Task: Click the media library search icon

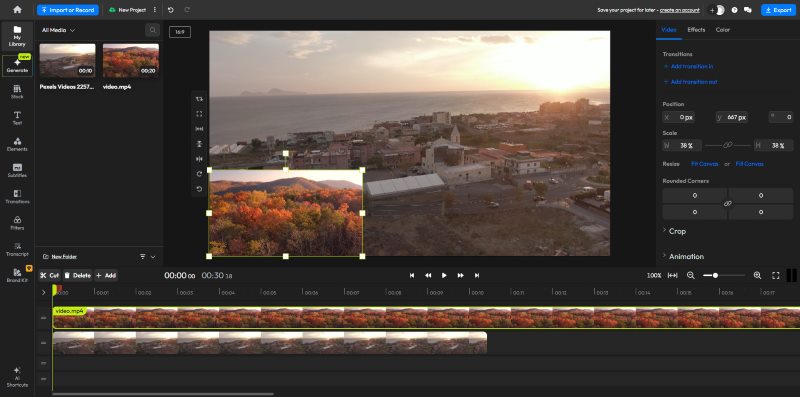Action: coord(152,30)
